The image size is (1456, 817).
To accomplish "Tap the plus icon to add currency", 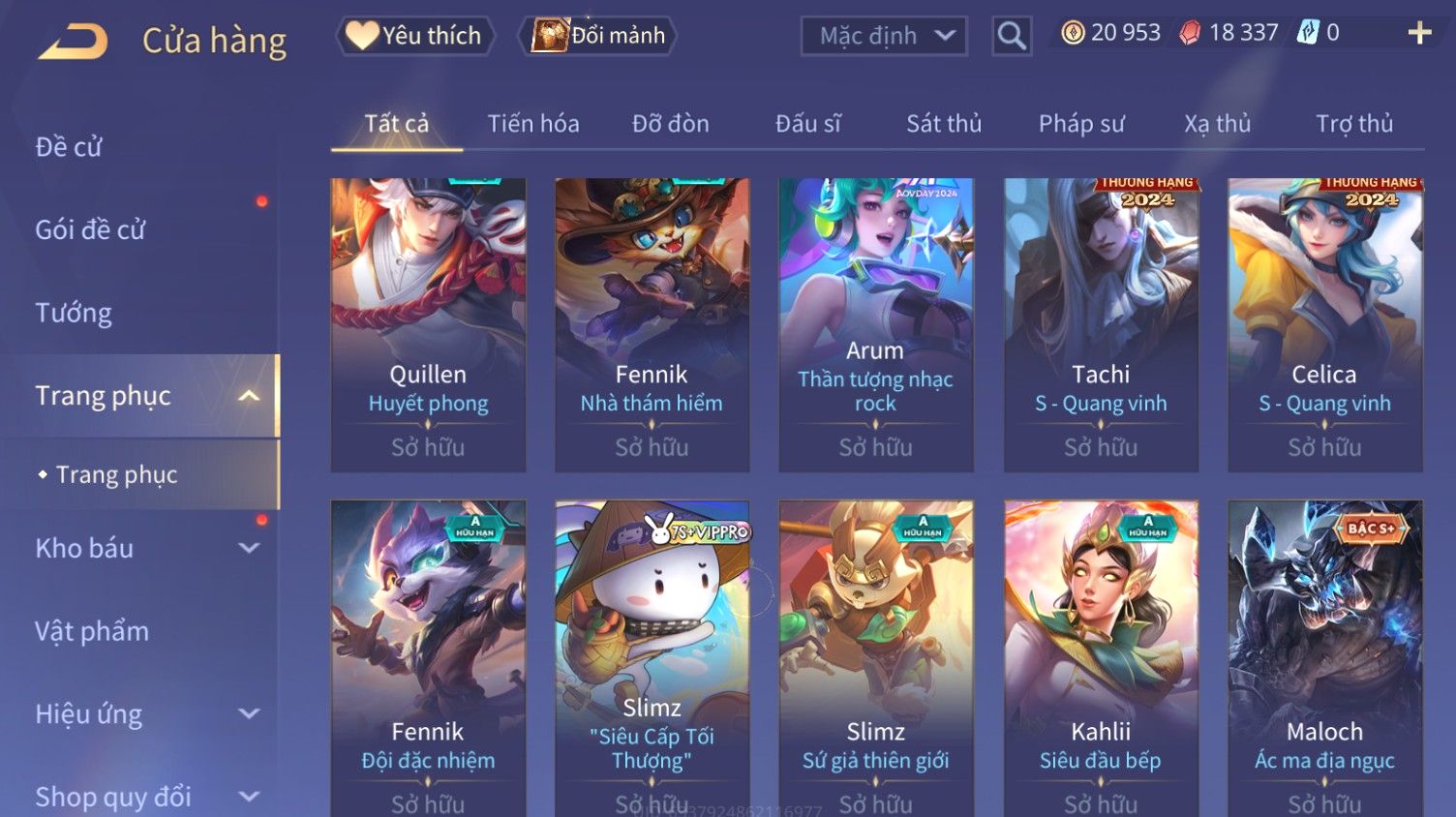I will [1419, 33].
